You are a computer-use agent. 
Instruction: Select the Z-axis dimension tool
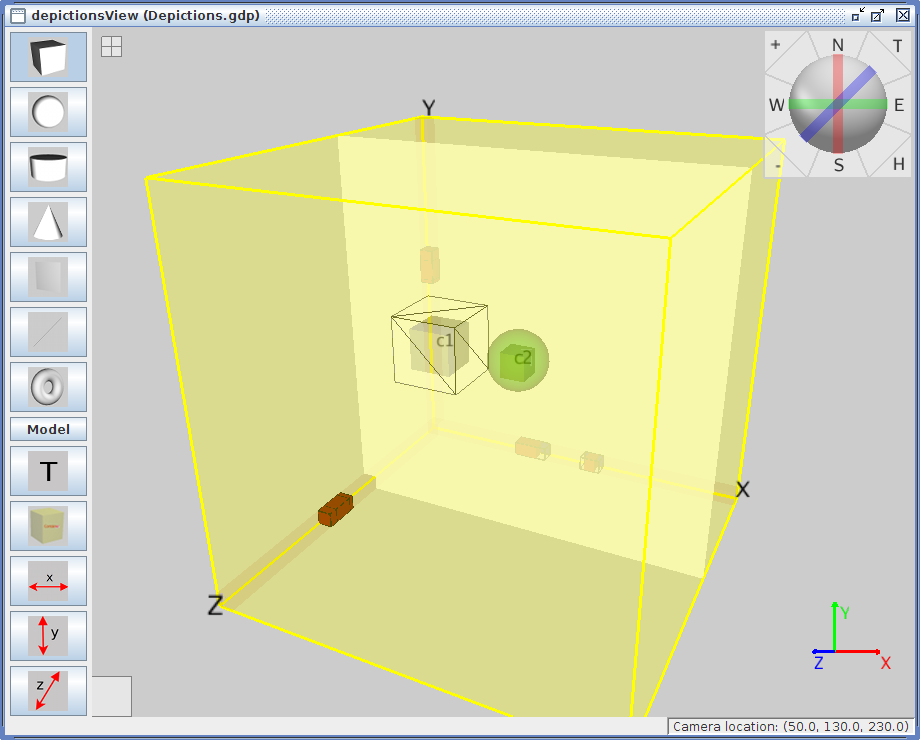(x=48, y=691)
